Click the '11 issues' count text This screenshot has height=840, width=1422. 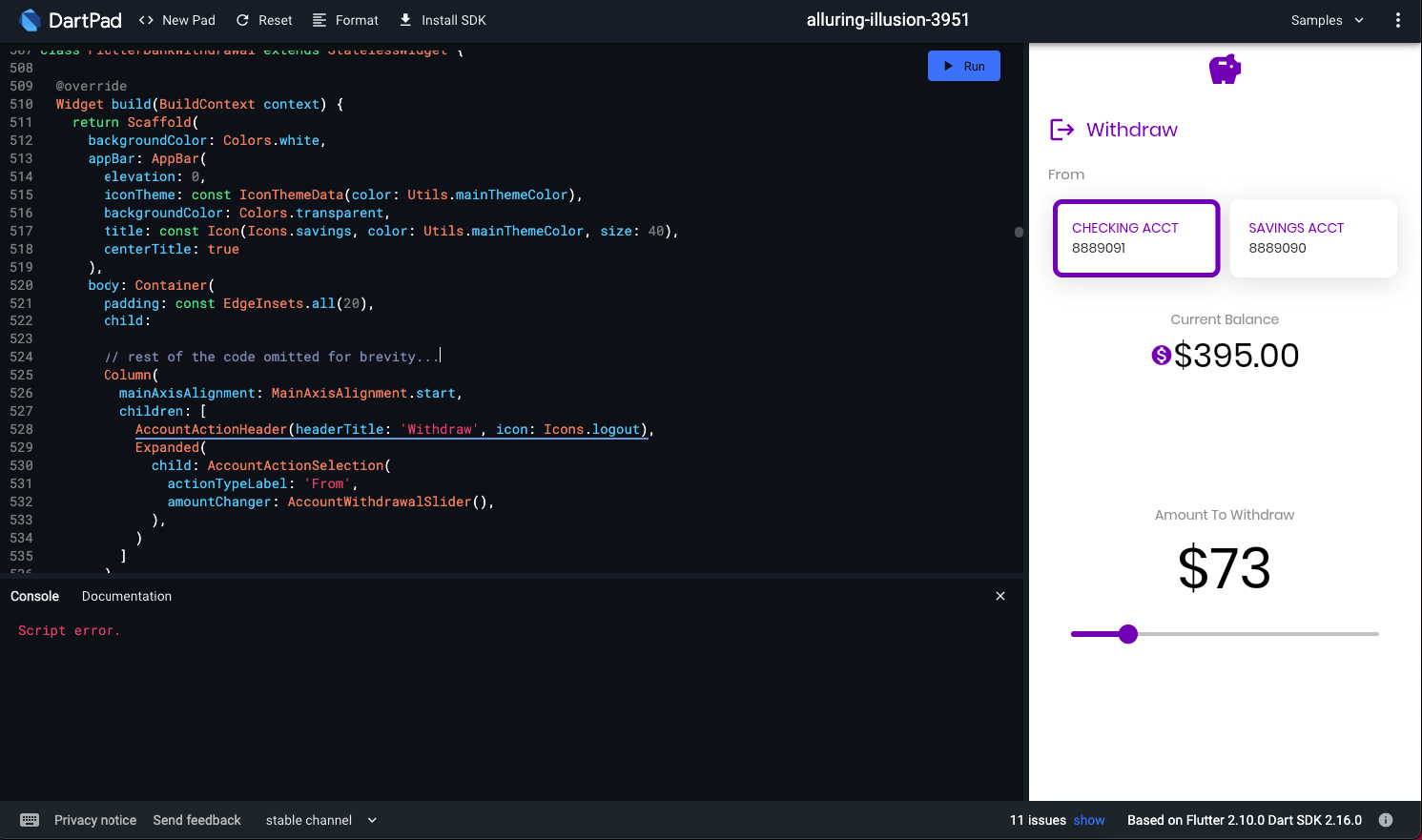click(x=1038, y=820)
